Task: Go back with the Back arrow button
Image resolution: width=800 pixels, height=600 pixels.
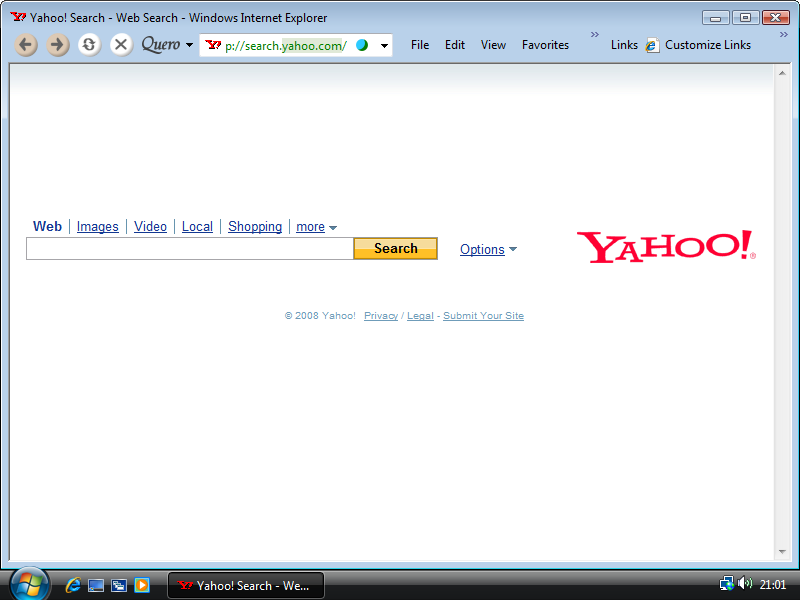Action: coord(26,45)
